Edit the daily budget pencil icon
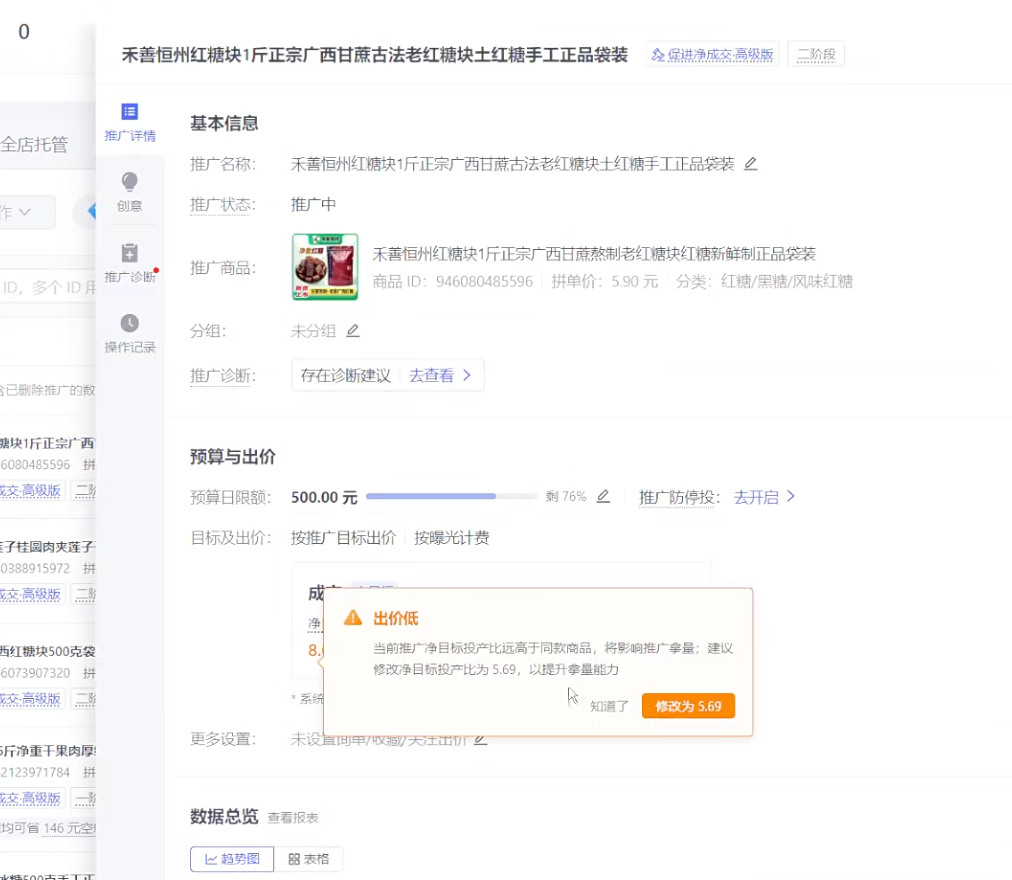This screenshot has width=1012, height=880. pyautogui.click(x=603, y=496)
